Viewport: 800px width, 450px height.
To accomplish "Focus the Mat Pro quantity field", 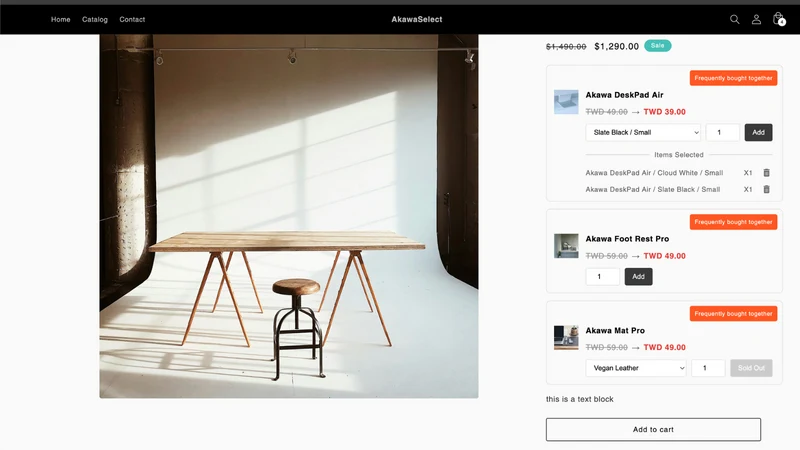I will click(708, 368).
